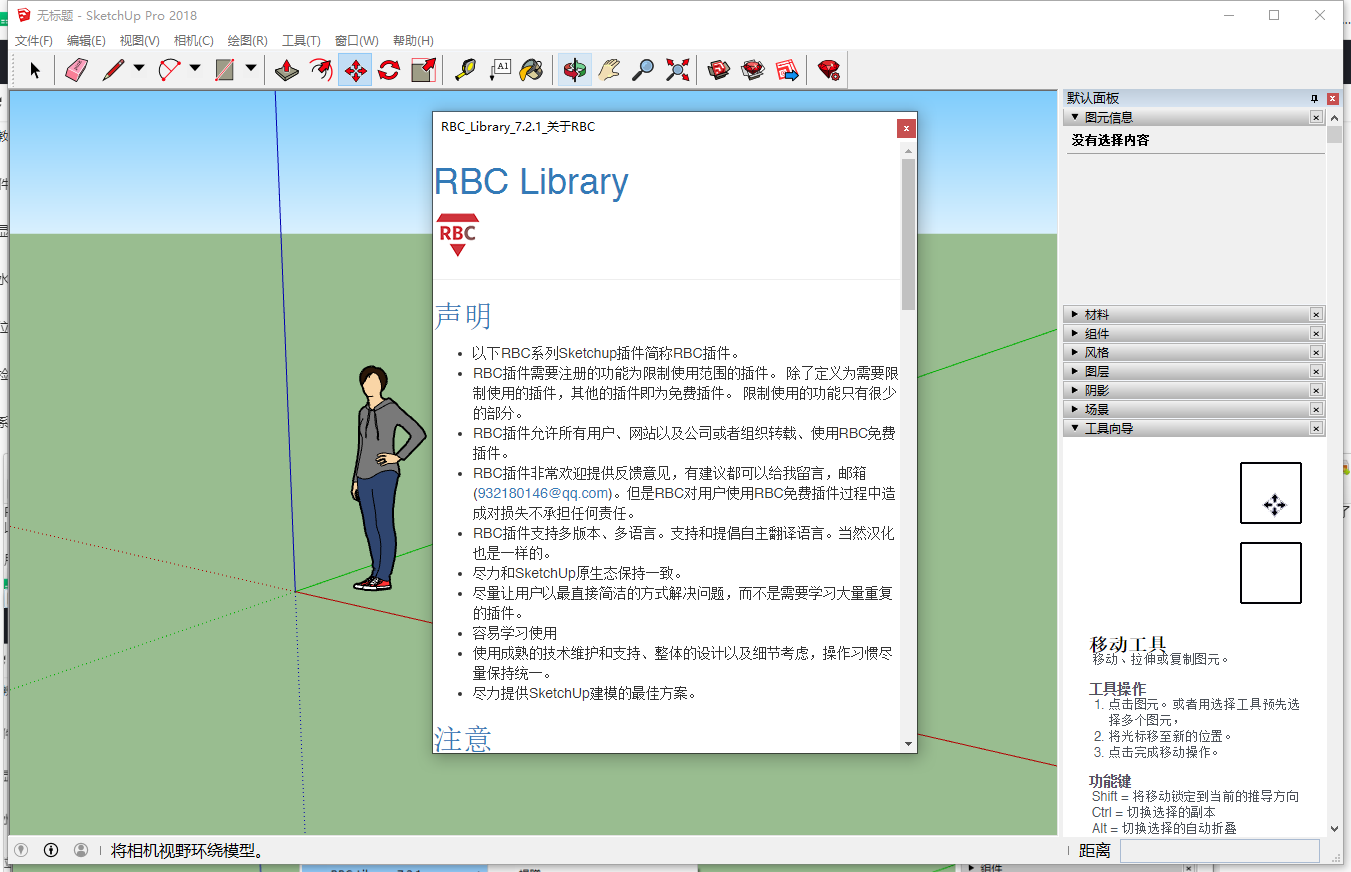Collapse the 工具向导 panel
This screenshot has height=872, width=1351.
[x=1074, y=428]
